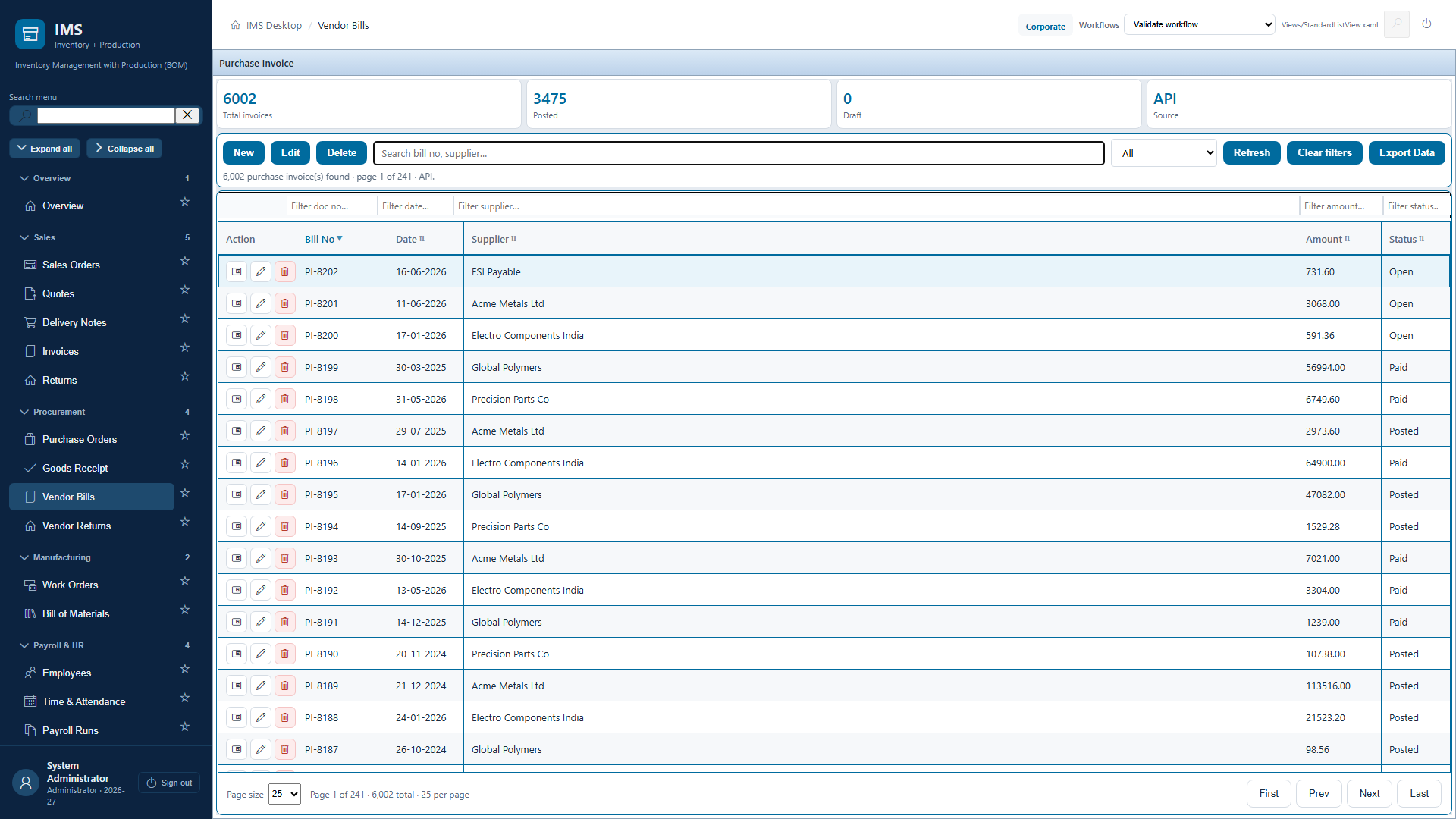The height and width of the screenshot is (819, 1456).
Task: View icon for bill PI-8199
Action: [x=237, y=367]
